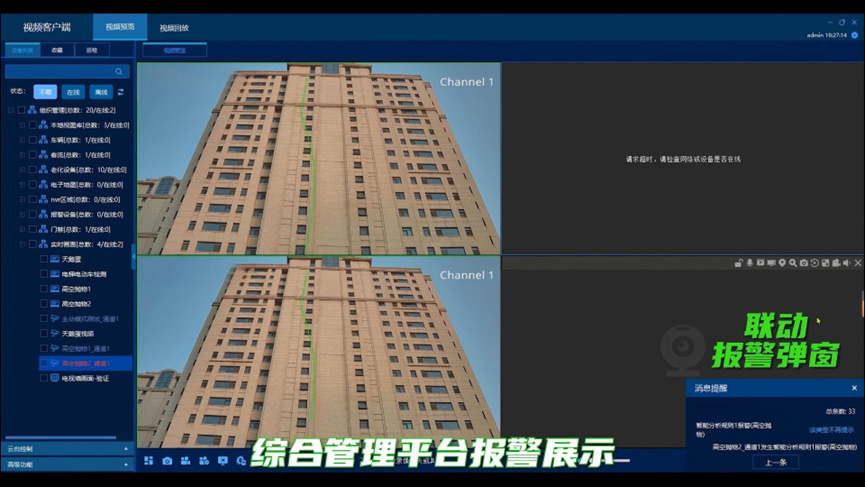This screenshot has width=865, height=487.
Task: Click the search magnifier in device search box
Action: coord(118,72)
